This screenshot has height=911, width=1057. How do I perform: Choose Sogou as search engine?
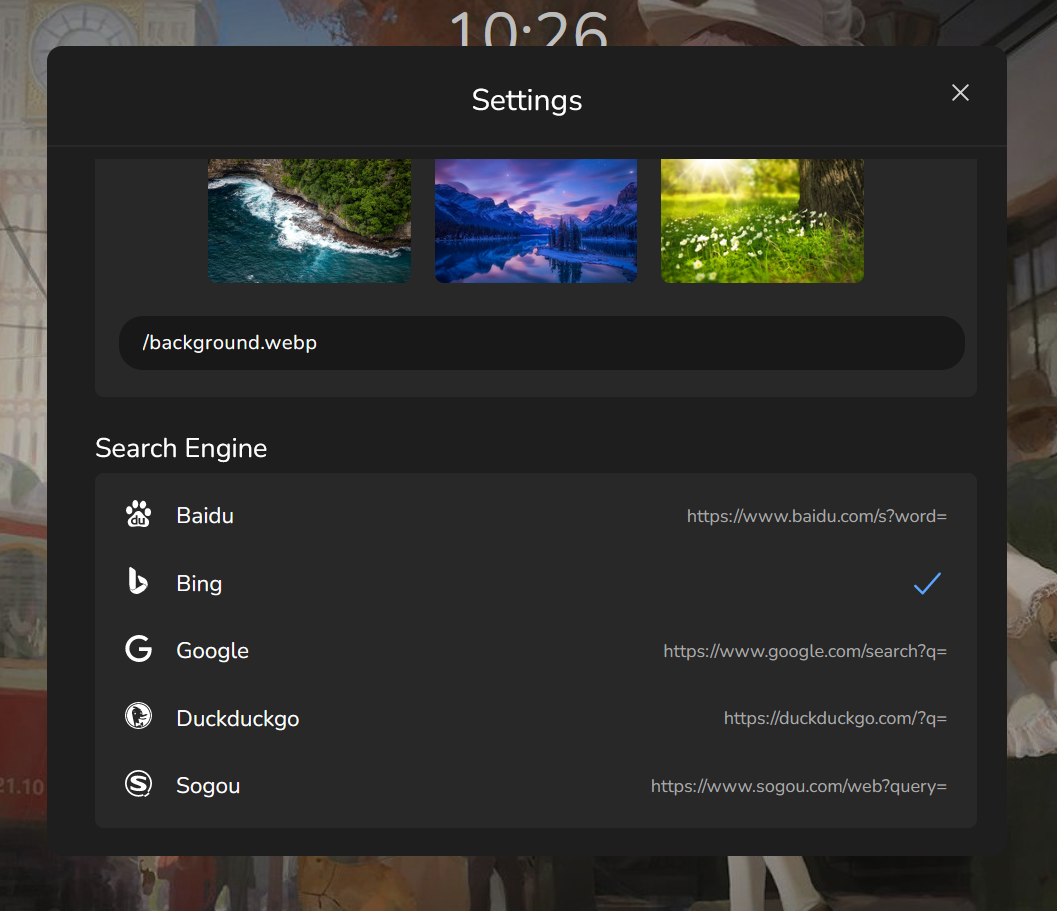pyautogui.click(x=536, y=786)
